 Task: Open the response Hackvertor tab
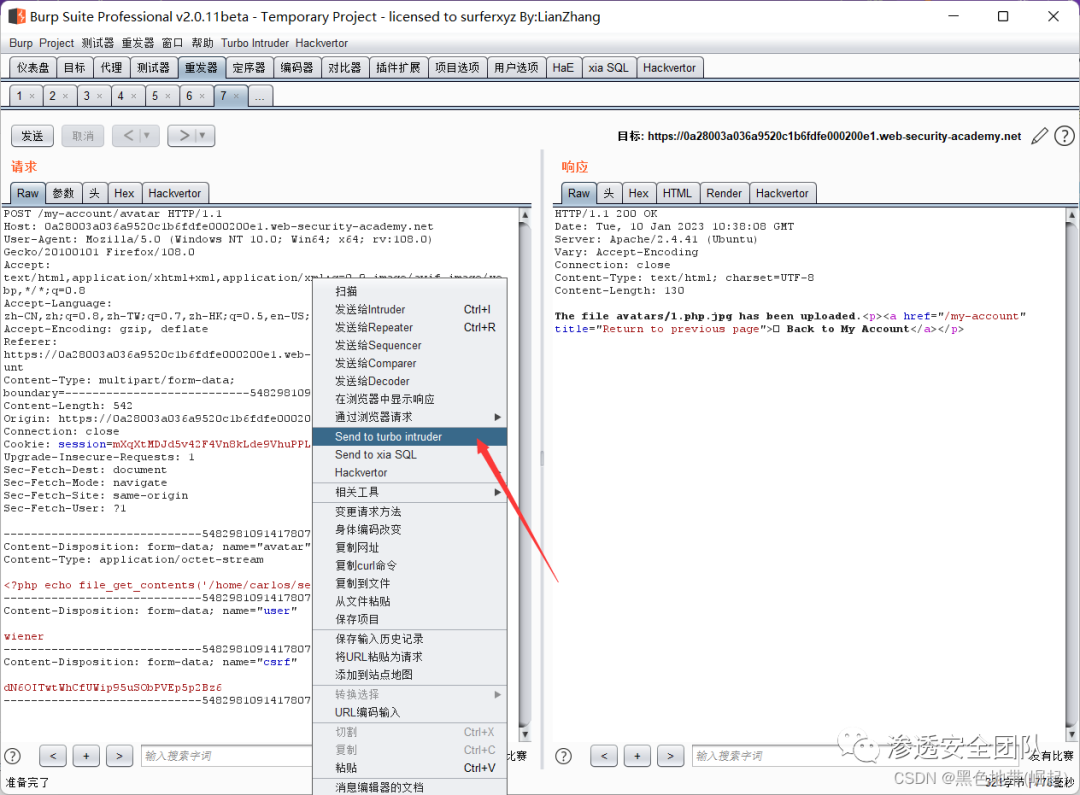point(782,194)
